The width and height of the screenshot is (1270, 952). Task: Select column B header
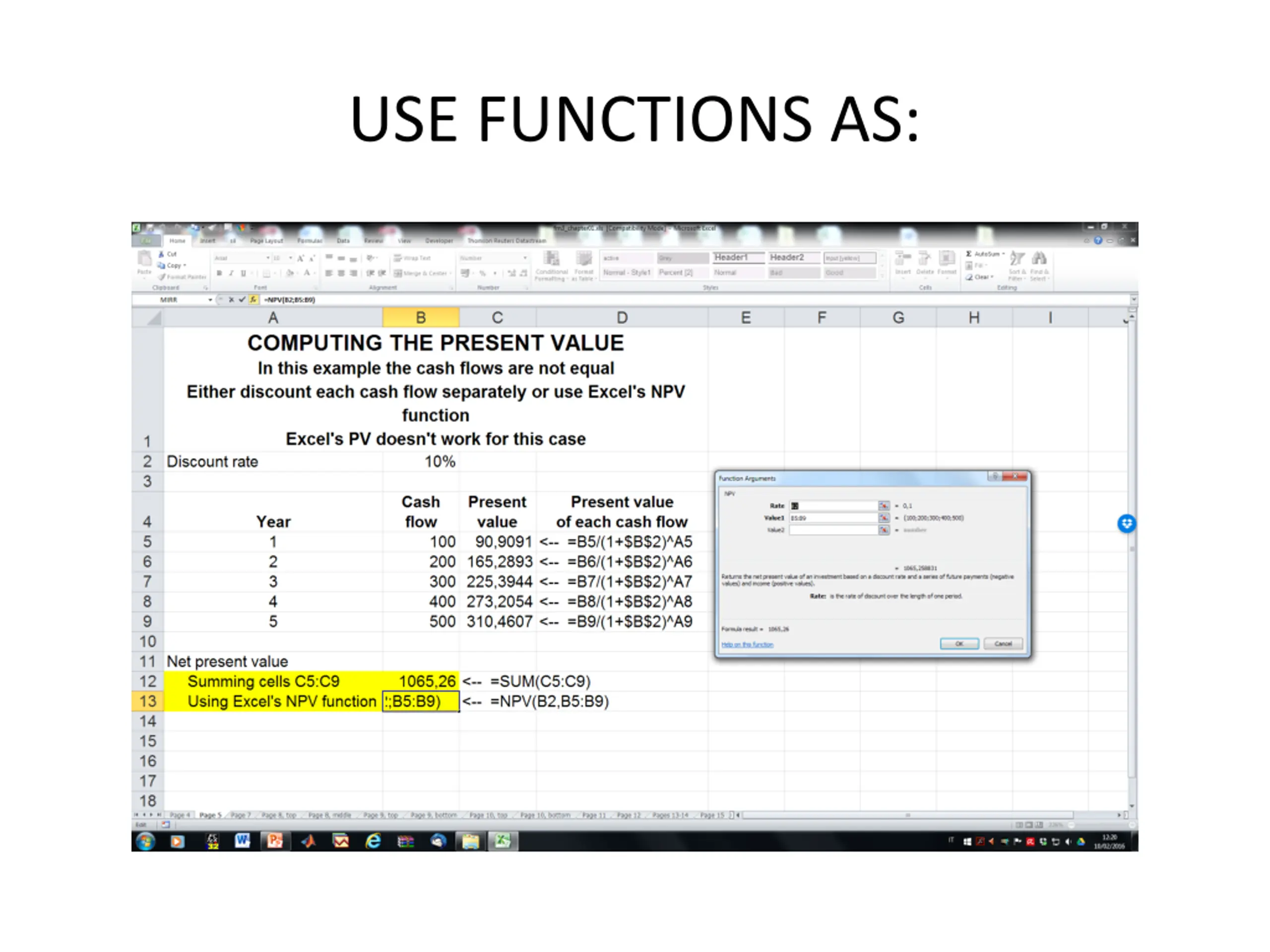(x=421, y=317)
